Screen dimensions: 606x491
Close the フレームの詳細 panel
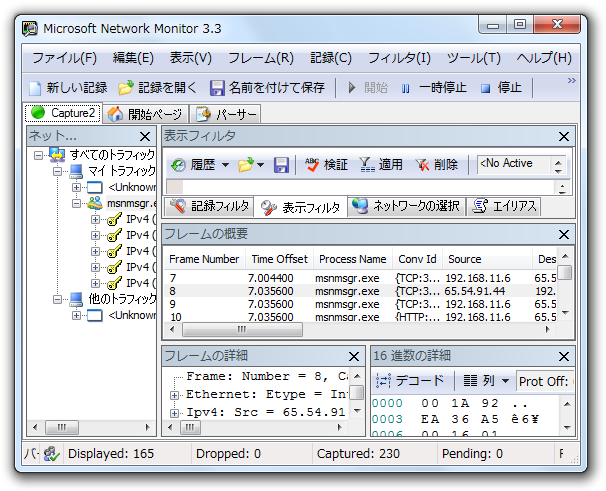354,356
